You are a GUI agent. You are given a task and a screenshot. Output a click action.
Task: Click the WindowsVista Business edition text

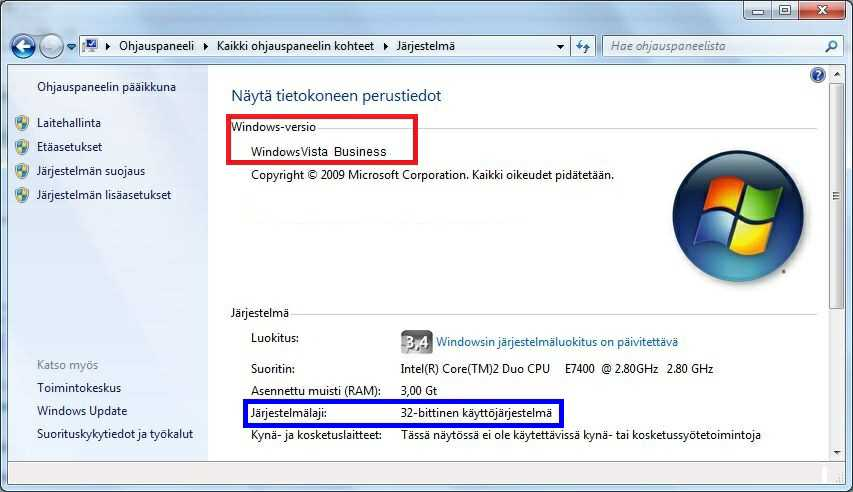[319, 152]
